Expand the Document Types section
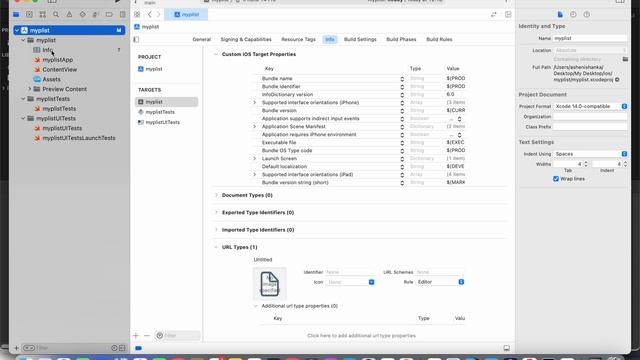 216,195
